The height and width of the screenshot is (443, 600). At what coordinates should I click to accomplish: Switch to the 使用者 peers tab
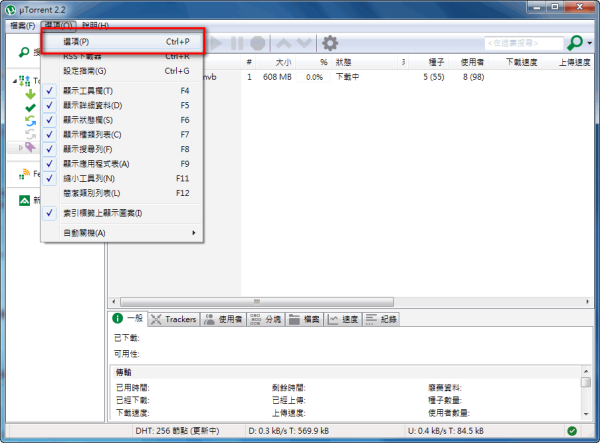pyautogui.click(x=224, y=319)
